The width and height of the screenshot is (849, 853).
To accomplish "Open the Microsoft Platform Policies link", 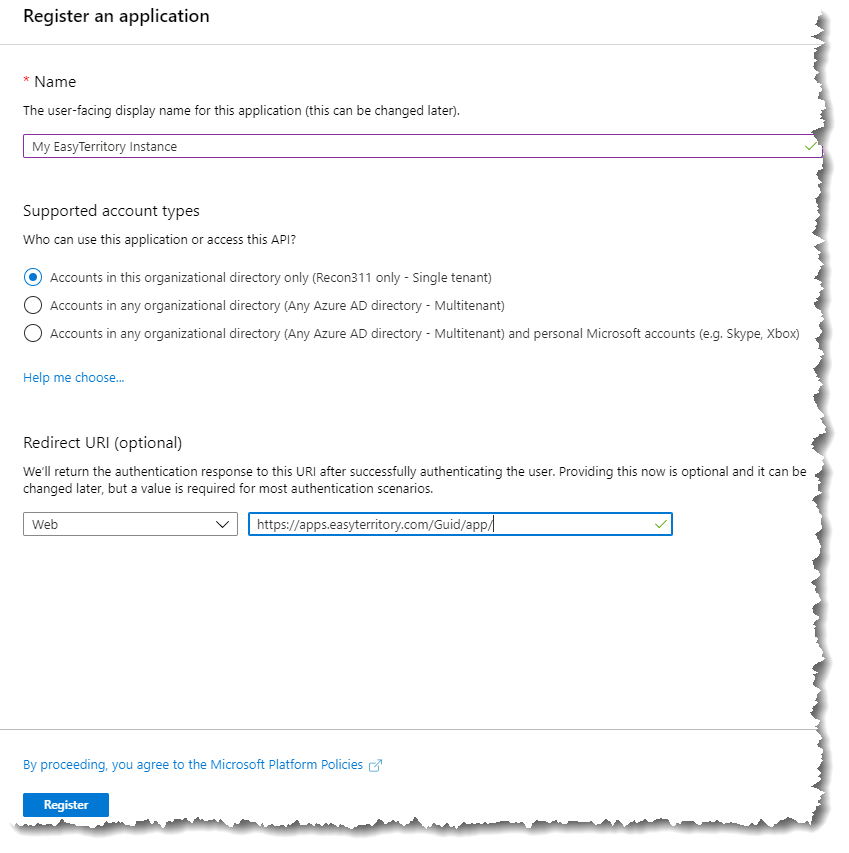I will point(193,765).
